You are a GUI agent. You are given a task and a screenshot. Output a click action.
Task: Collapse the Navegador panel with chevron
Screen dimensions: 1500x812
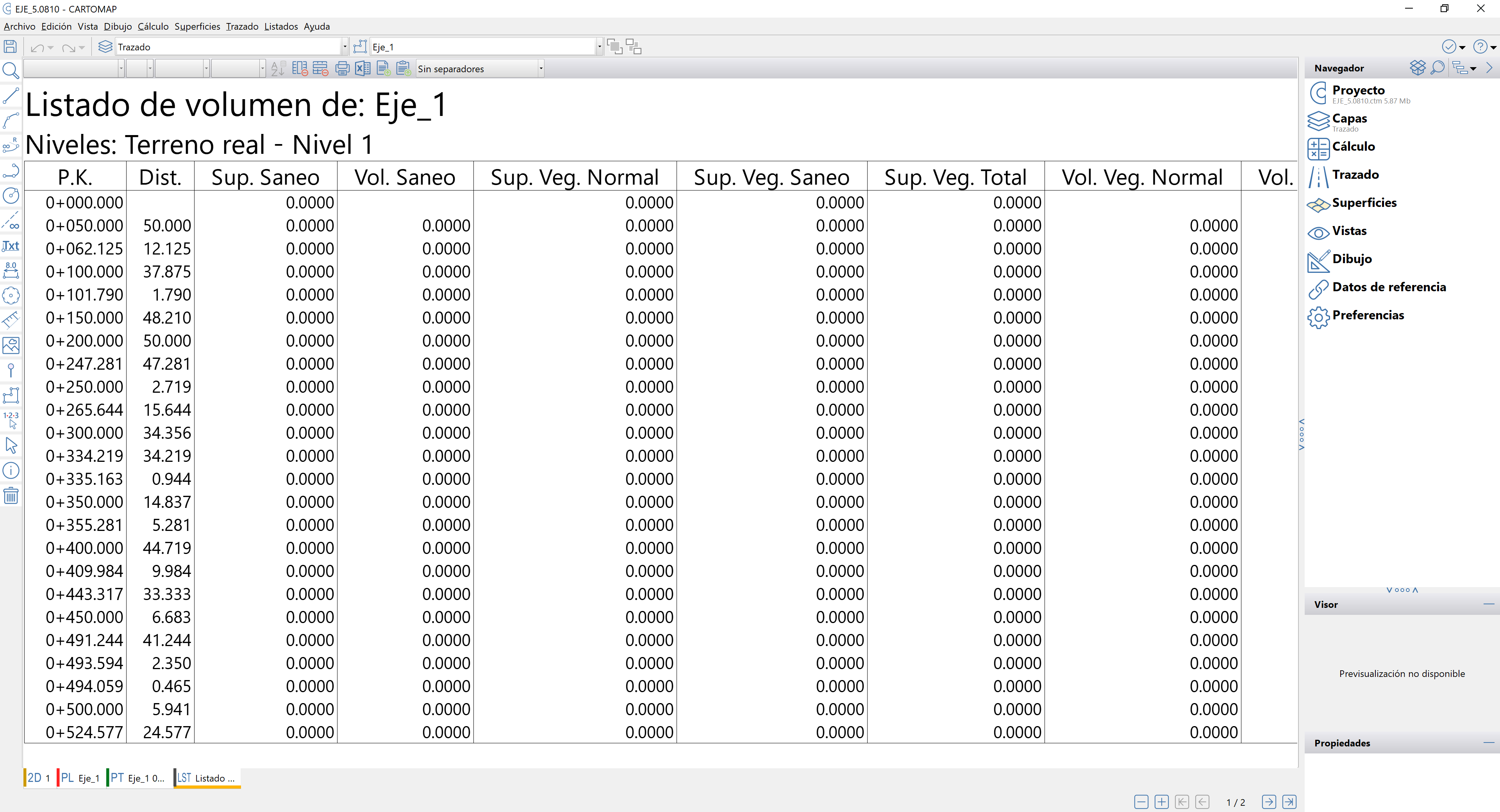(x=1490, y=68)
